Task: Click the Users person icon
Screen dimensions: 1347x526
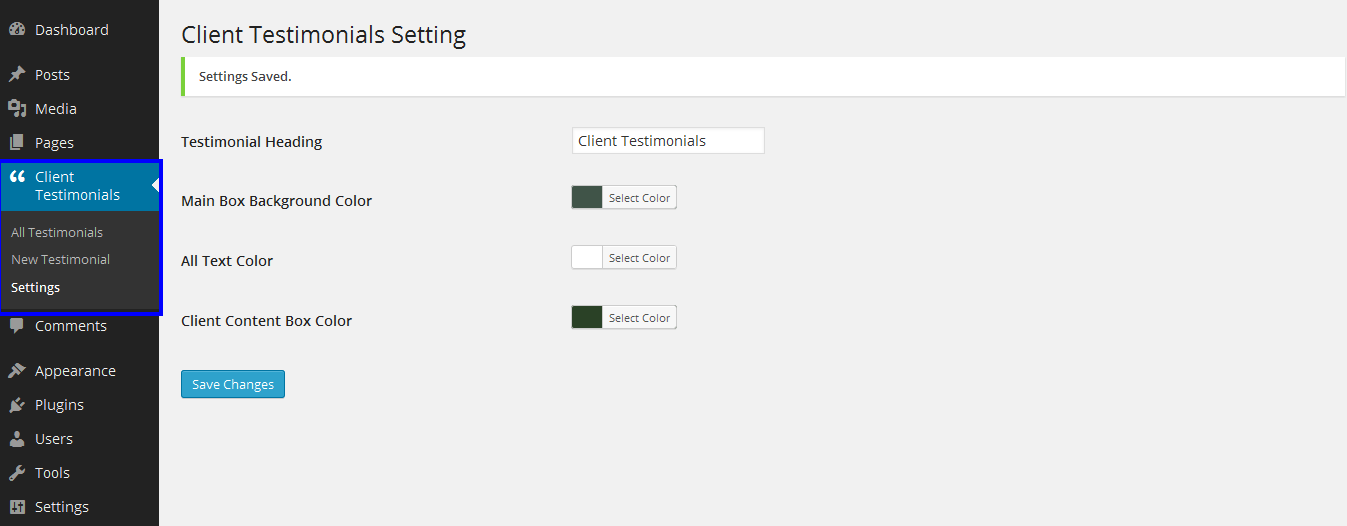Action: [17, 439]
